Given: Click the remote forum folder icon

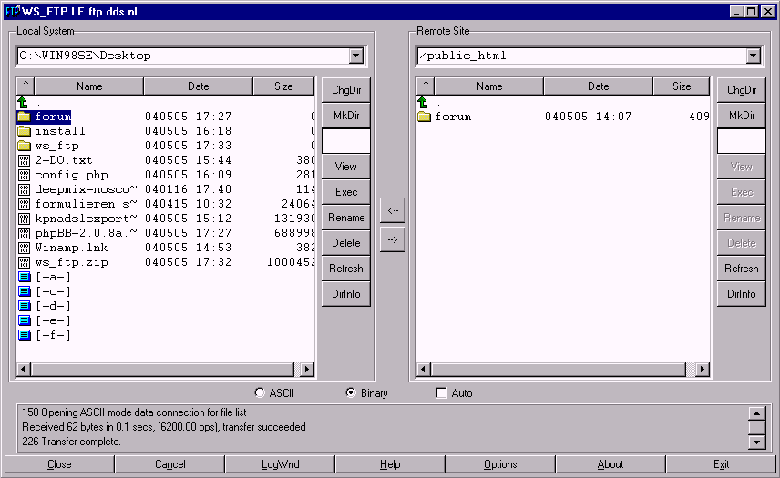Looking at the screenshot, I should tap(424, 116).
